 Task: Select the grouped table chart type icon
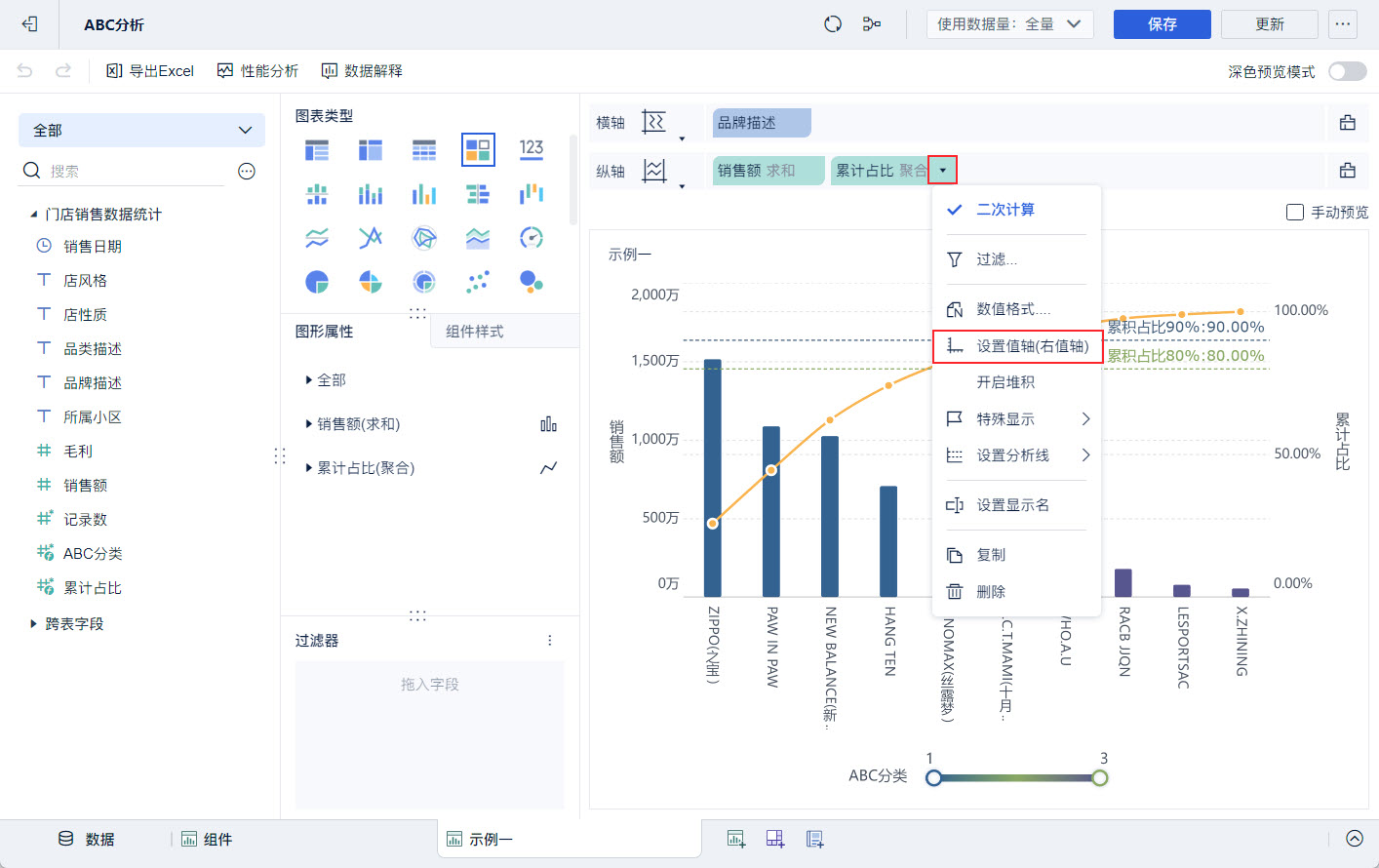pos(317,150)
